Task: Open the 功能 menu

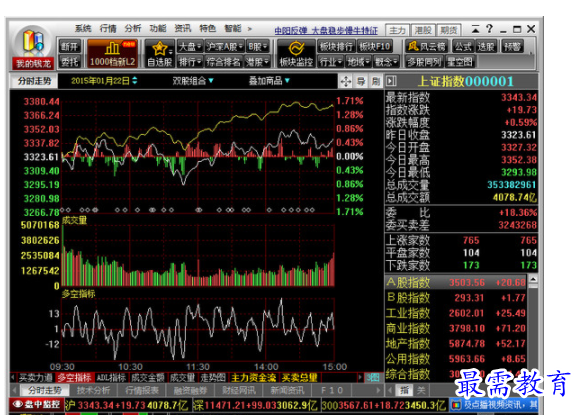Action: [158, 28]
